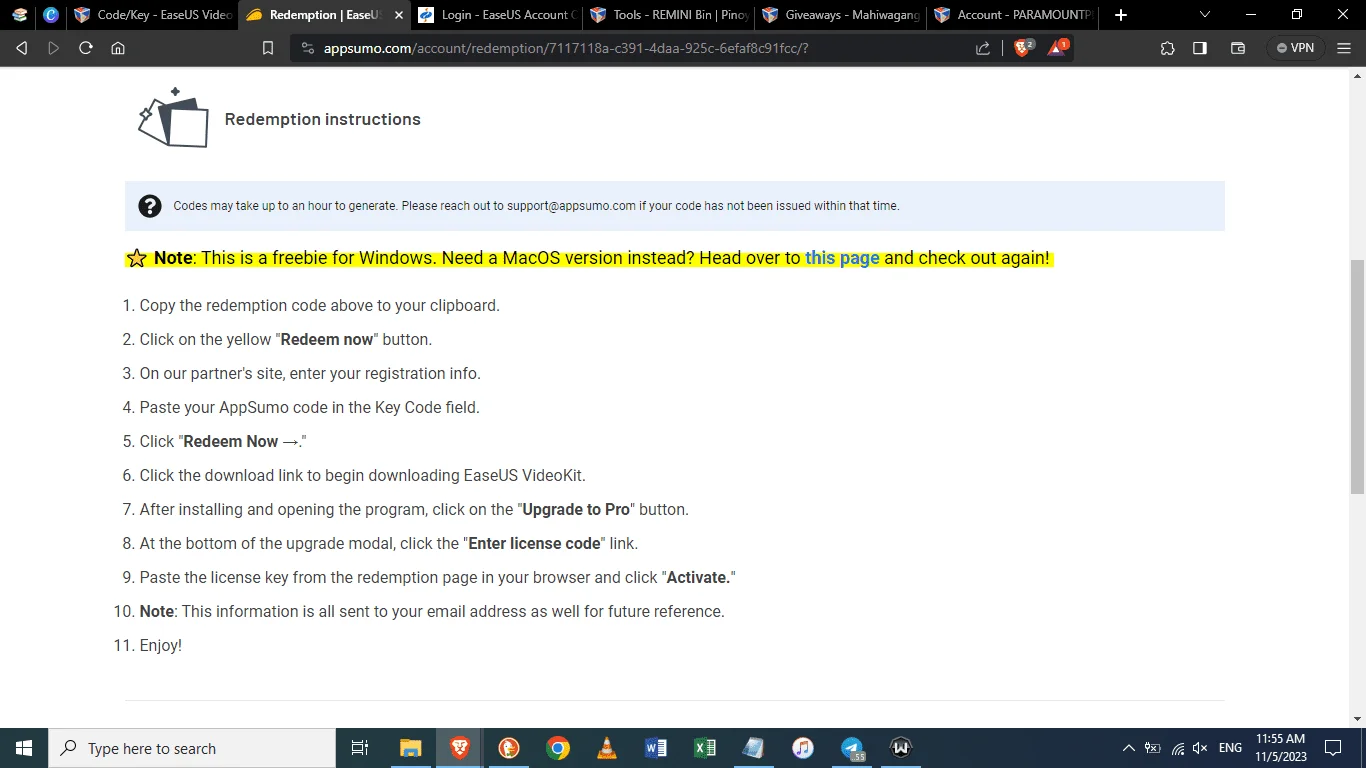Click the scrollbar down arrow
1366x768 pixels.
click(x=1357, y=719)
